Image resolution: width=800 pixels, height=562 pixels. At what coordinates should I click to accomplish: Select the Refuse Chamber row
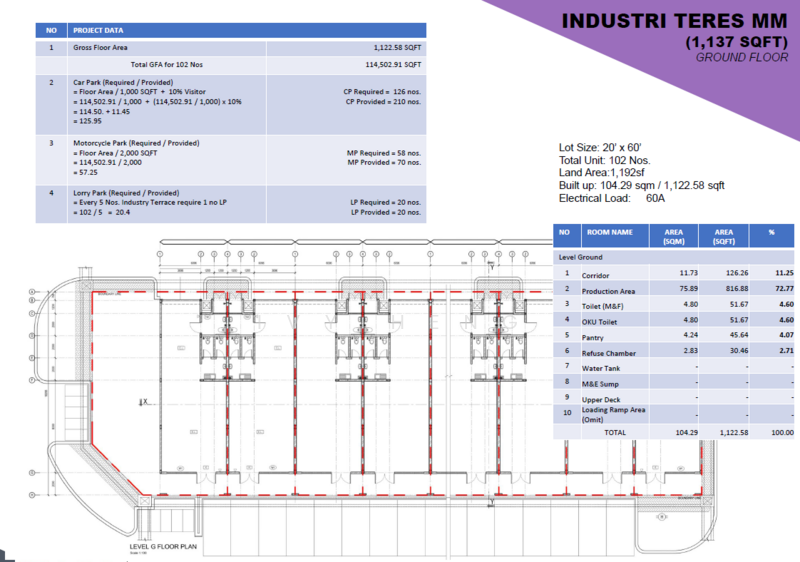(x=614, y=351)
